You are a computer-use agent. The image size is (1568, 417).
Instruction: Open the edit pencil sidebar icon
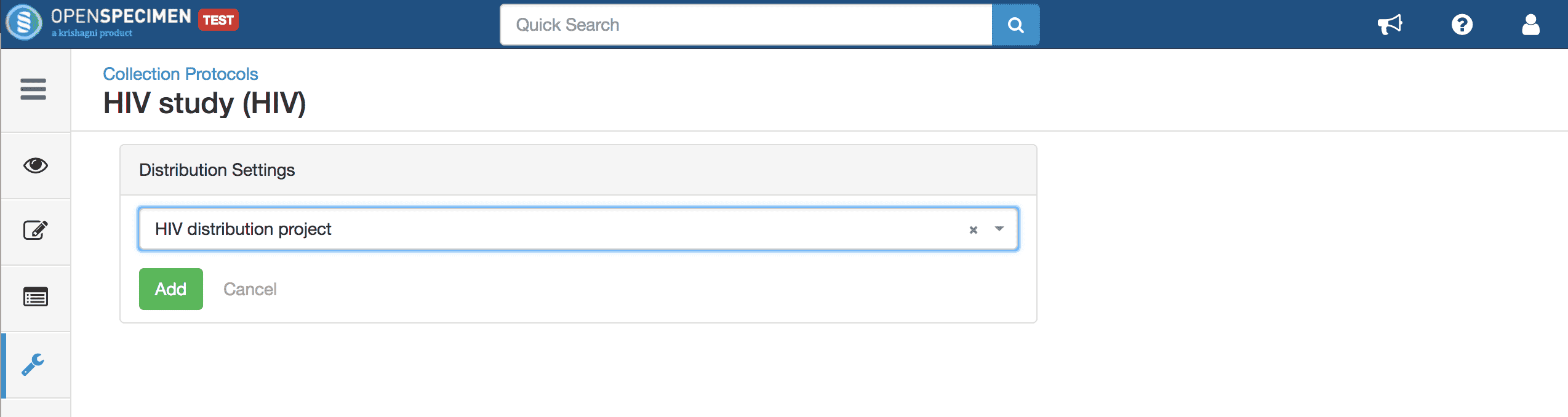(x=35, y=230)
